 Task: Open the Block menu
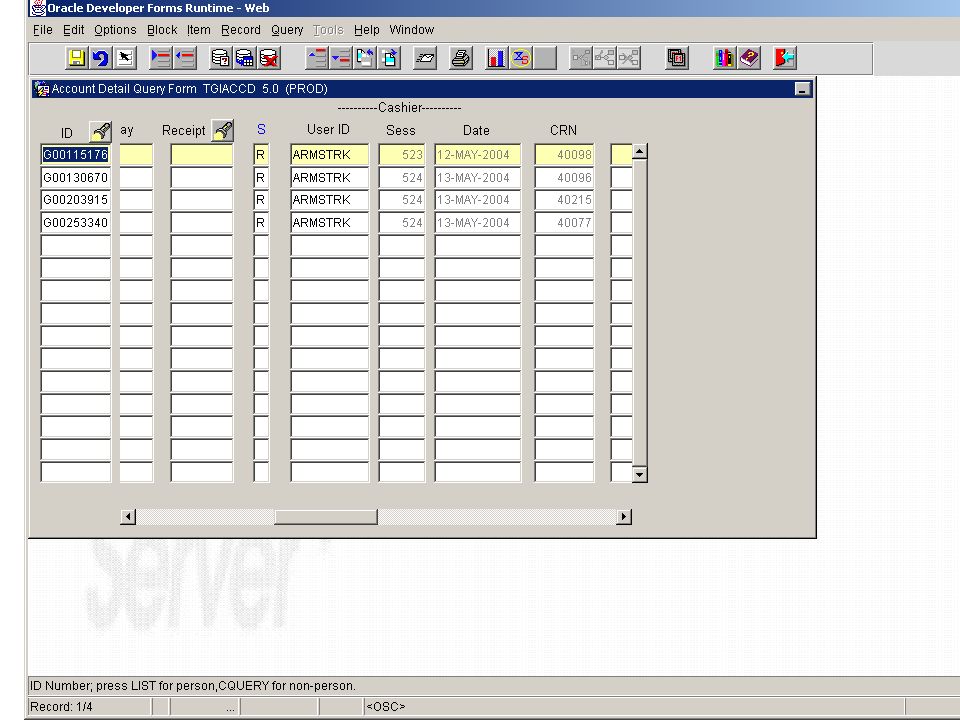tap(162, 30)
